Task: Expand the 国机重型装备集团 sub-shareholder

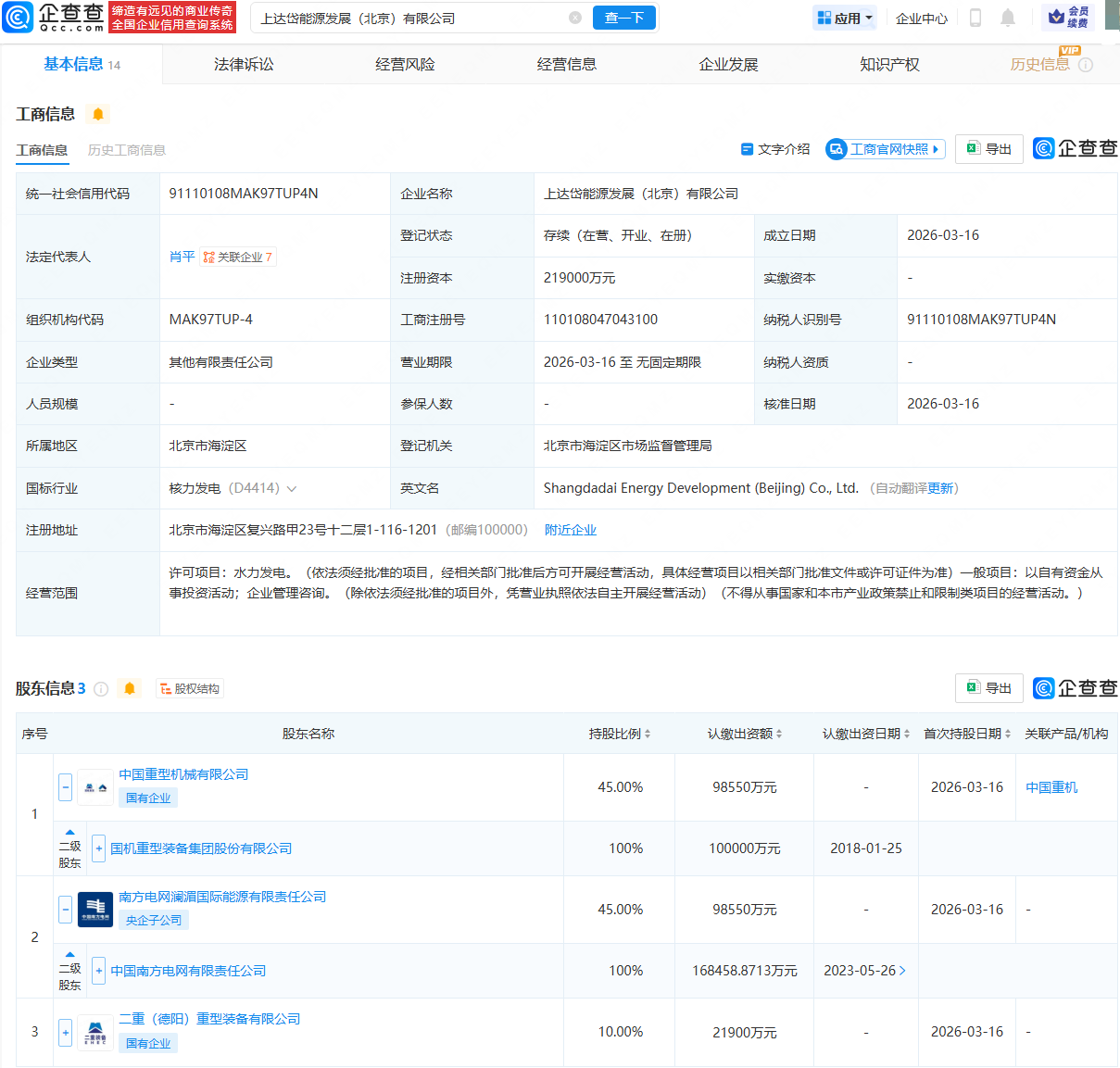Action: [99, 848]
